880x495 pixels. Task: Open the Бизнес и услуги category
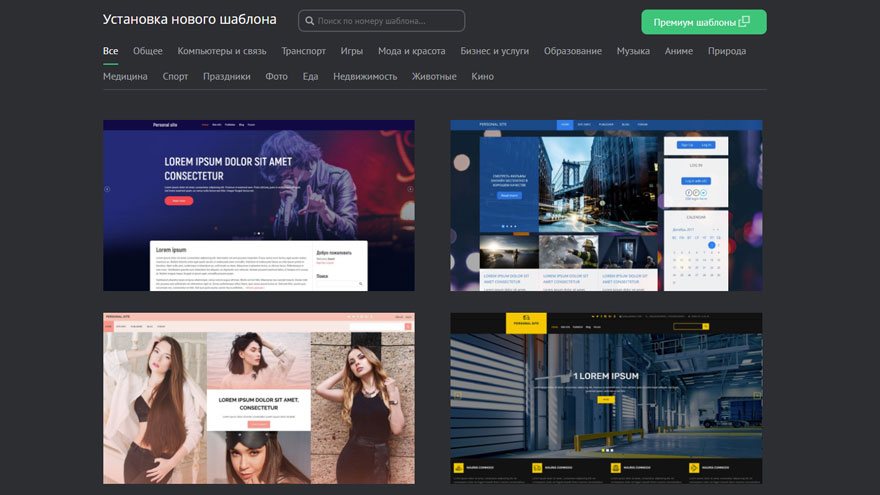tap(494, 51)
